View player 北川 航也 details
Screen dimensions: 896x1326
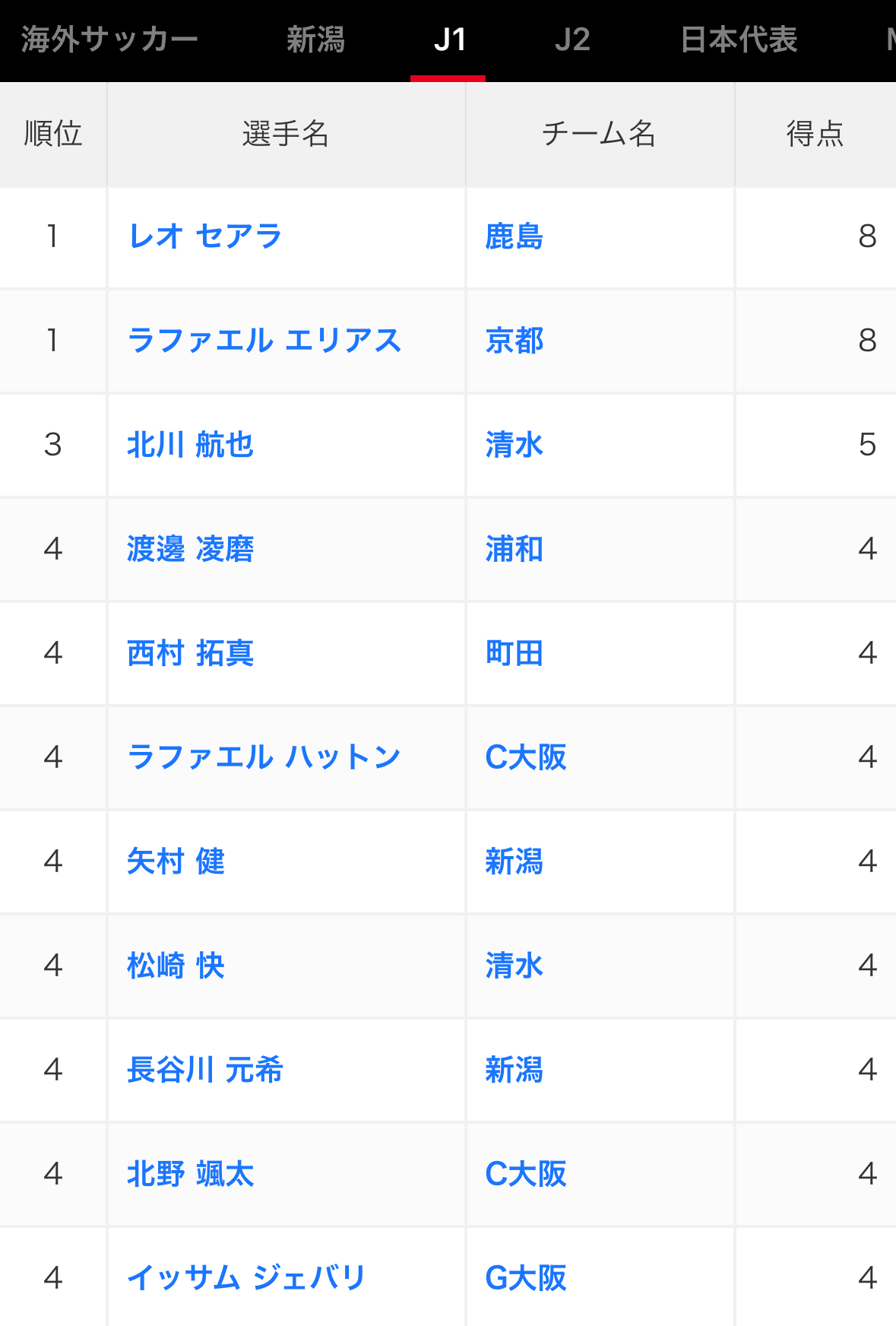(190, 445)
